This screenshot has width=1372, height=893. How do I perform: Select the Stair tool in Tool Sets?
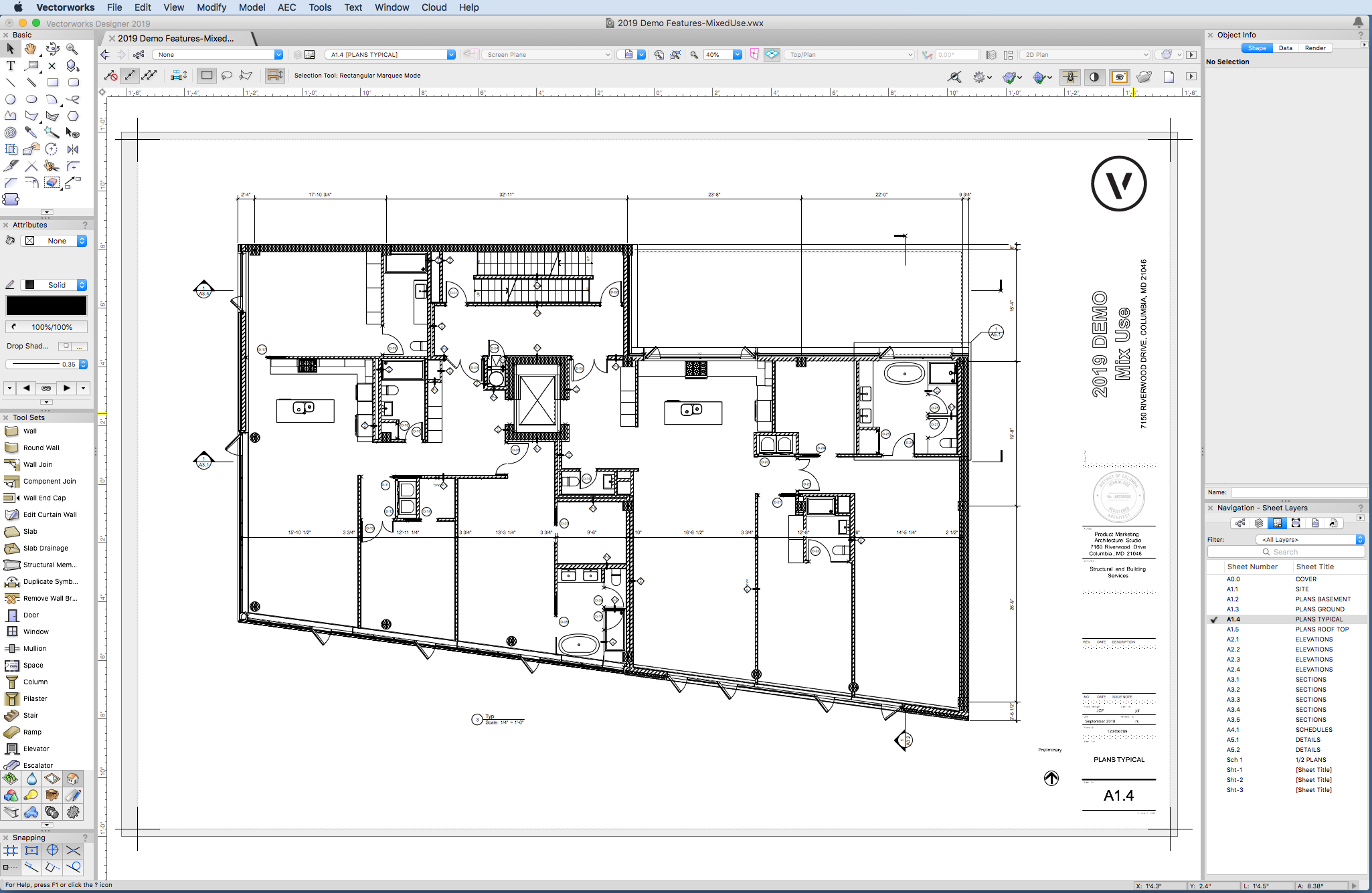tap(30, 715)
